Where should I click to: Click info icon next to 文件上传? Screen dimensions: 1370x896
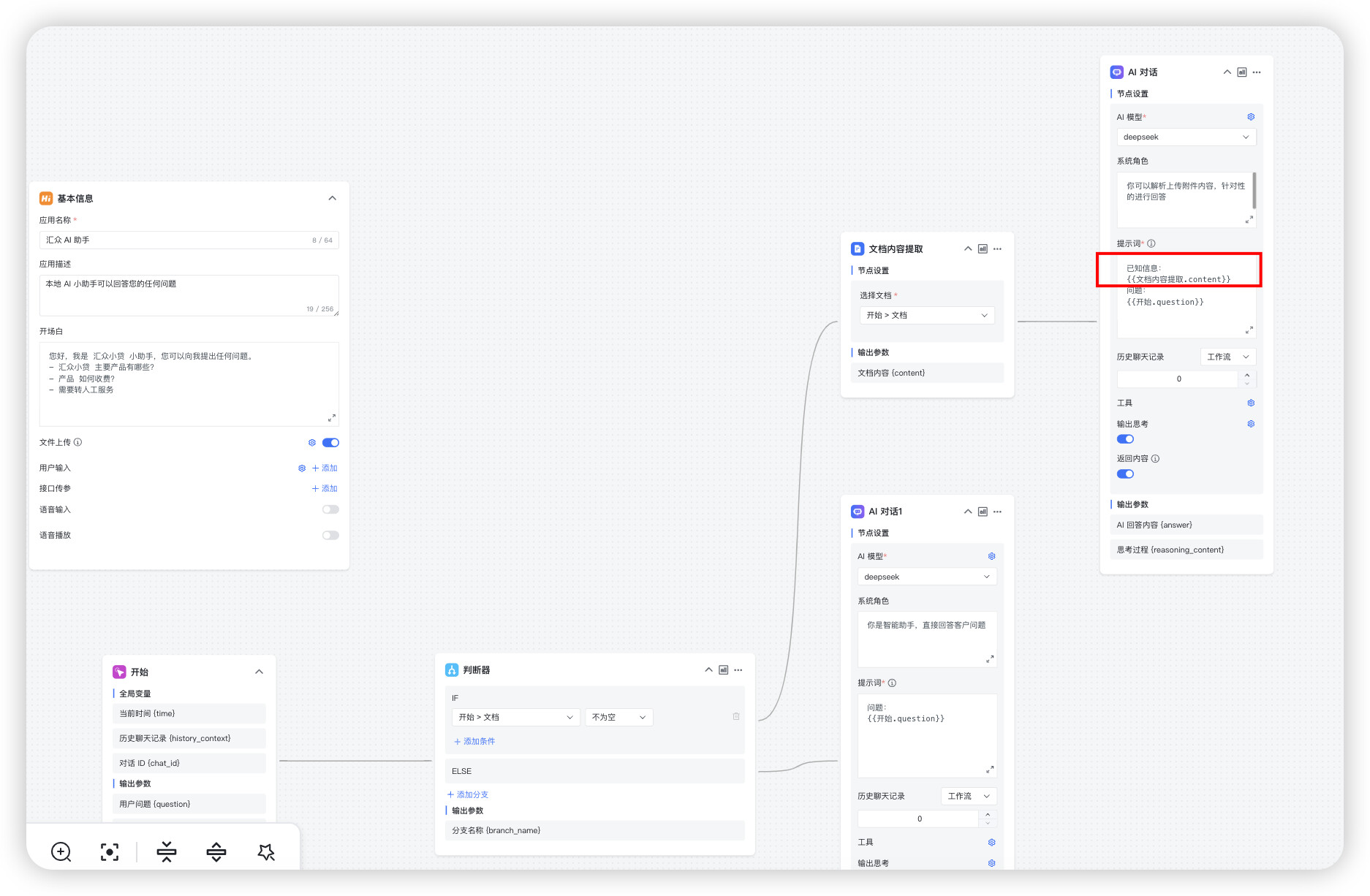coord(78,442)
